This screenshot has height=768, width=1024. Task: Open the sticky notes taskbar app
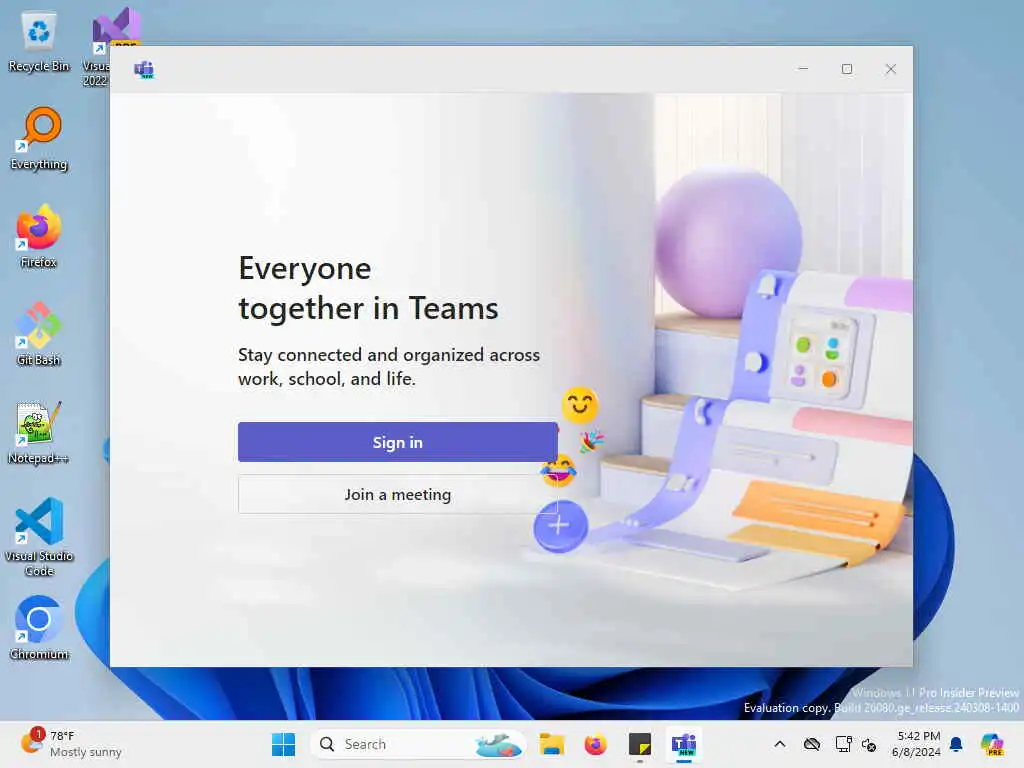639,744
